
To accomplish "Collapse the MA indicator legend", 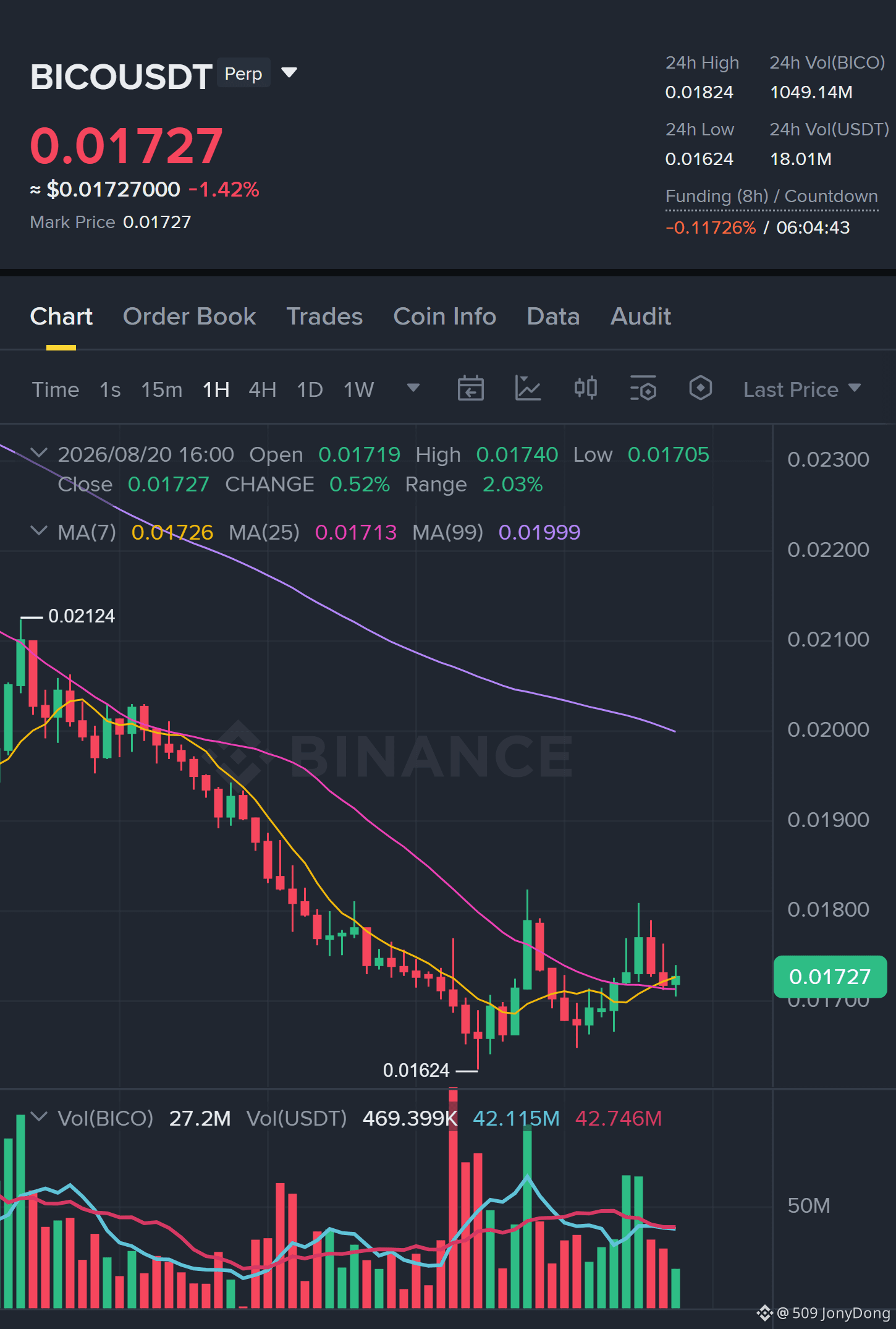I will [39, 531].
